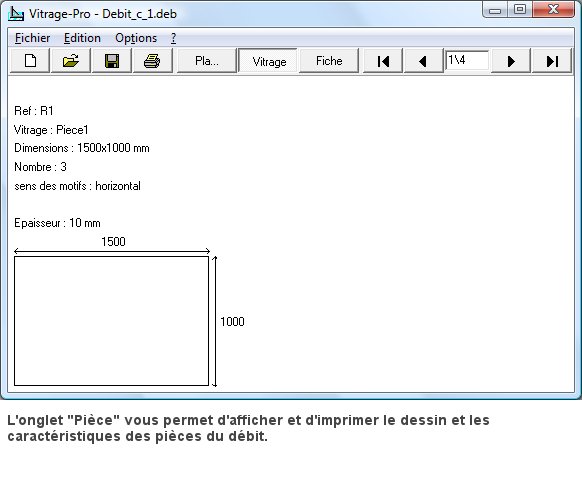Open the ? help menu
The height and width of the screenshot is (490, 582).
click(173, 38)
